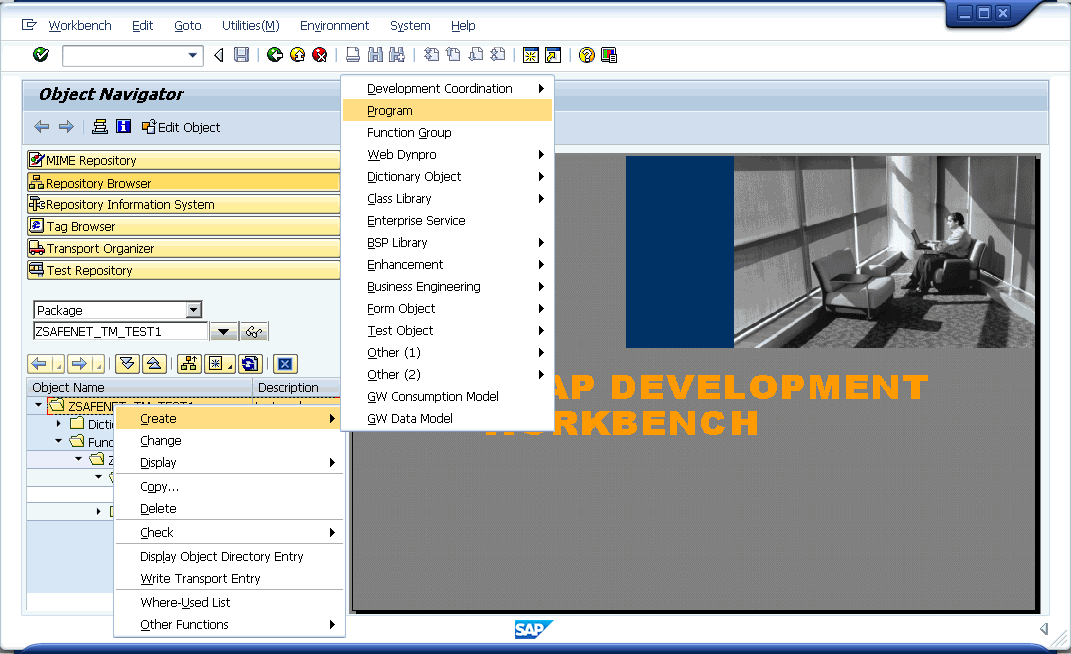Click the Save diskette icon
The image size is (1071, 654).
[x=241, y=55]
